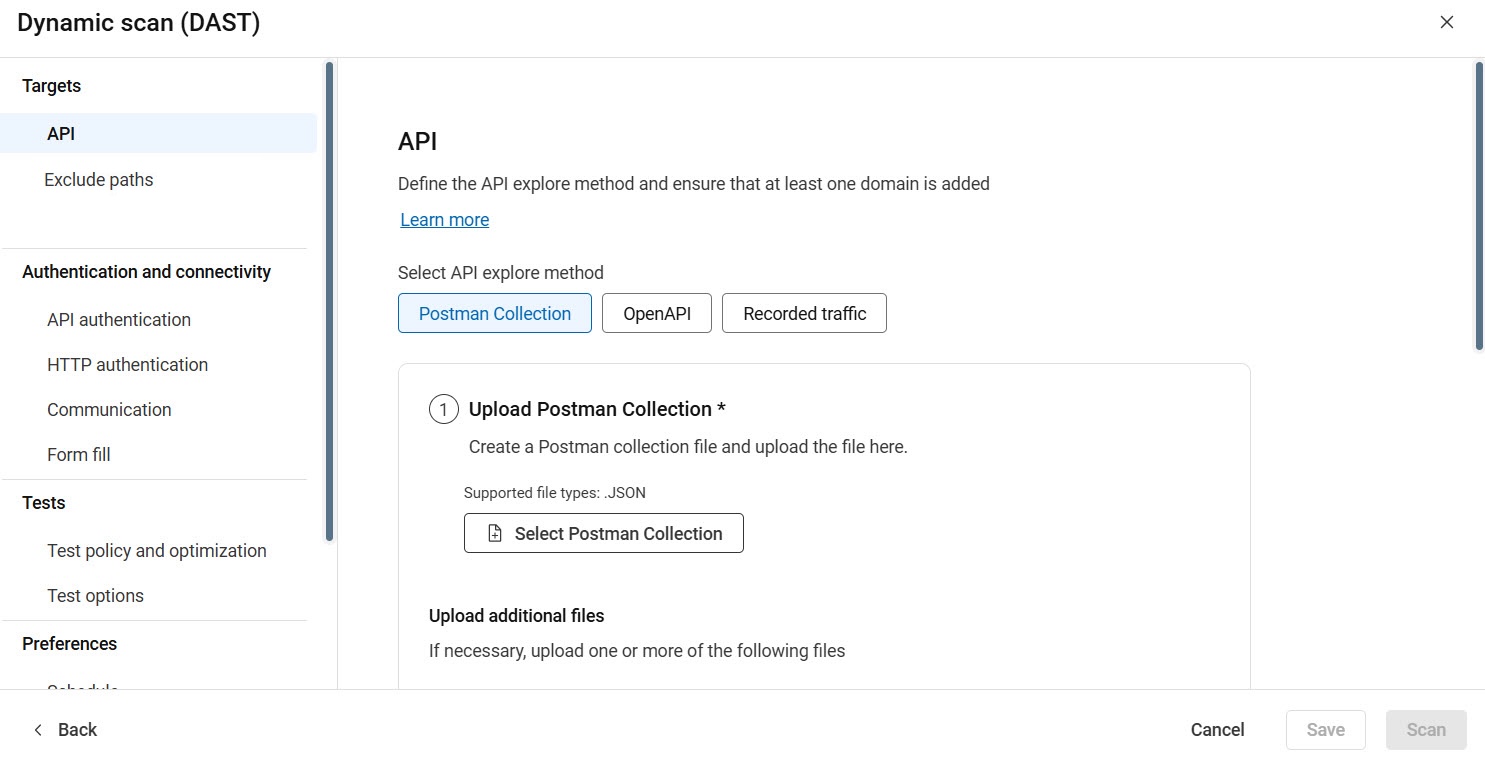Click the step 1 circle indicator
Viewport: 1485px width, 764px height.
pyautogui.click(x=443, y=408)
